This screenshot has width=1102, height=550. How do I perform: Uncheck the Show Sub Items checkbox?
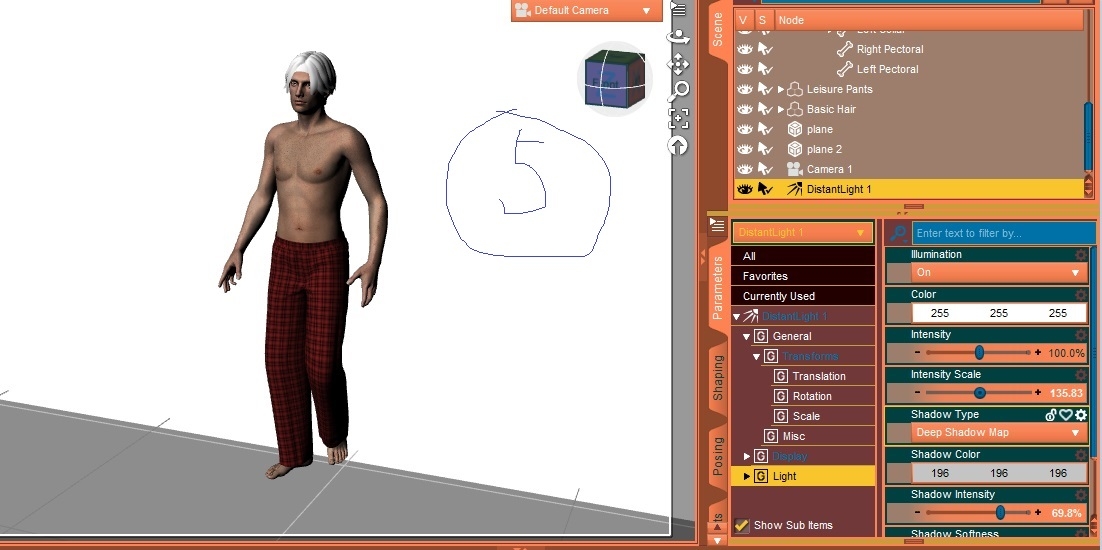[741, 525]
